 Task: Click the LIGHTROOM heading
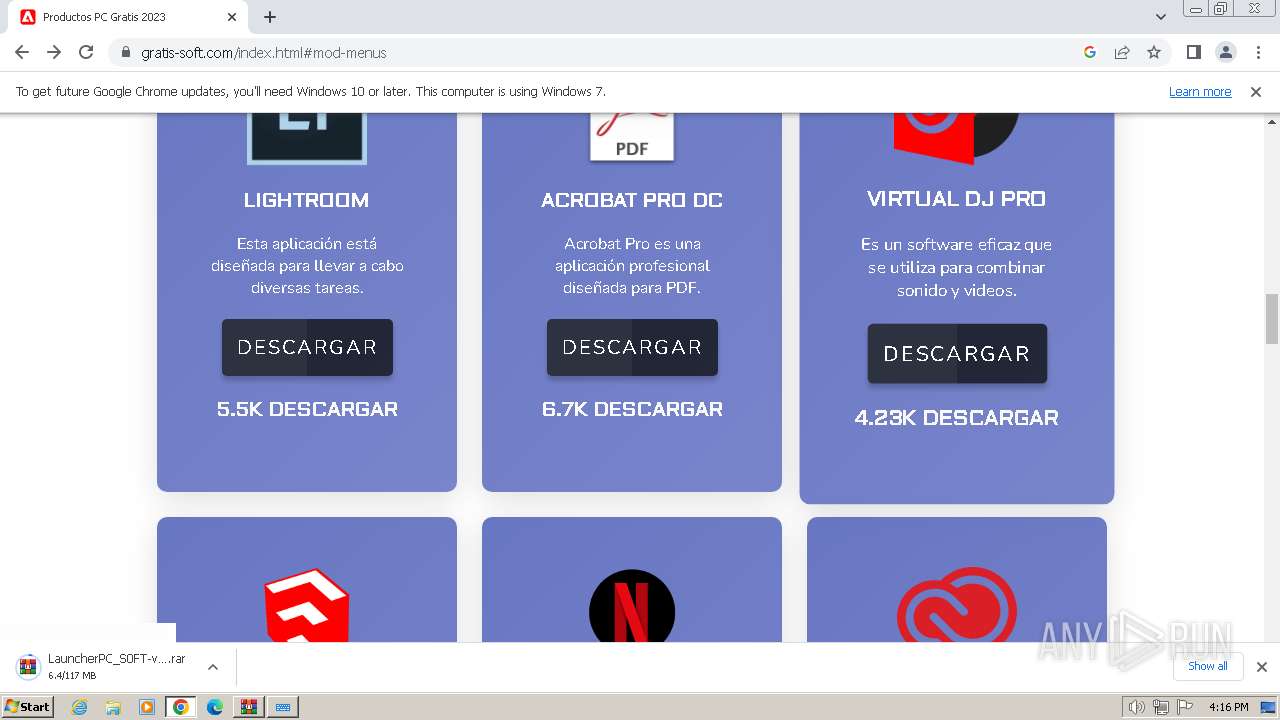click(306, 200)
